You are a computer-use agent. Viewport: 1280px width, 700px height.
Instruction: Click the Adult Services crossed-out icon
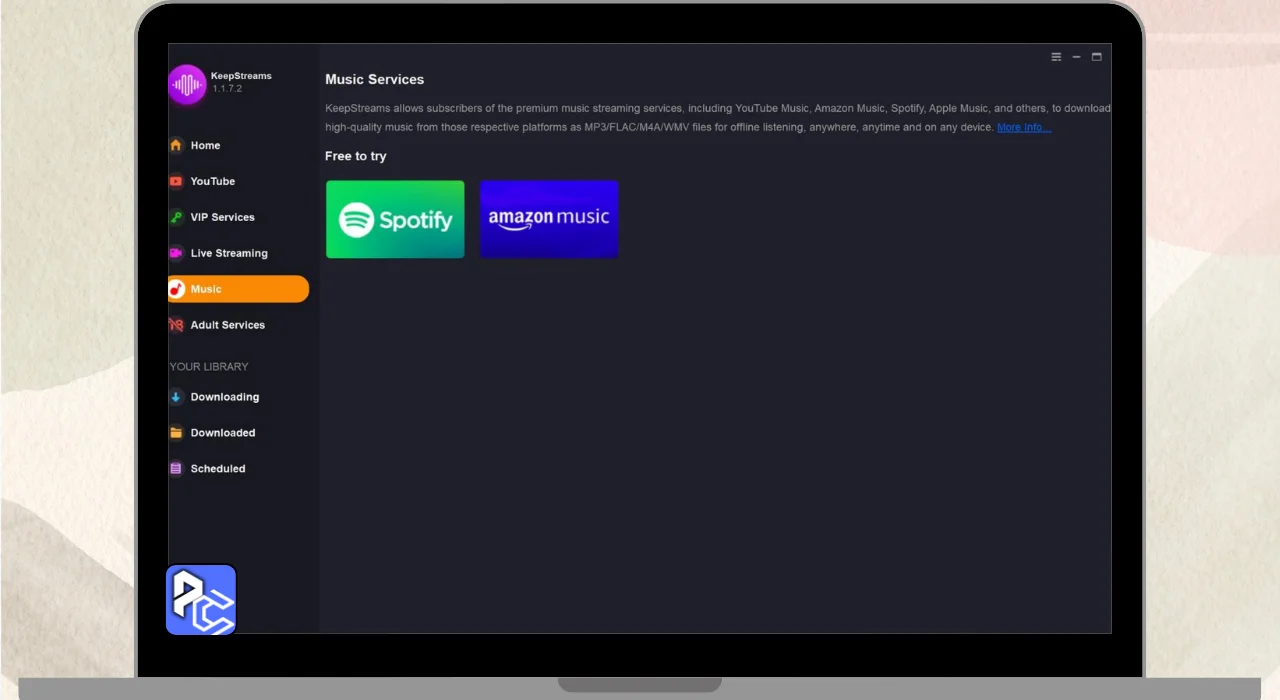pos(176,325)
